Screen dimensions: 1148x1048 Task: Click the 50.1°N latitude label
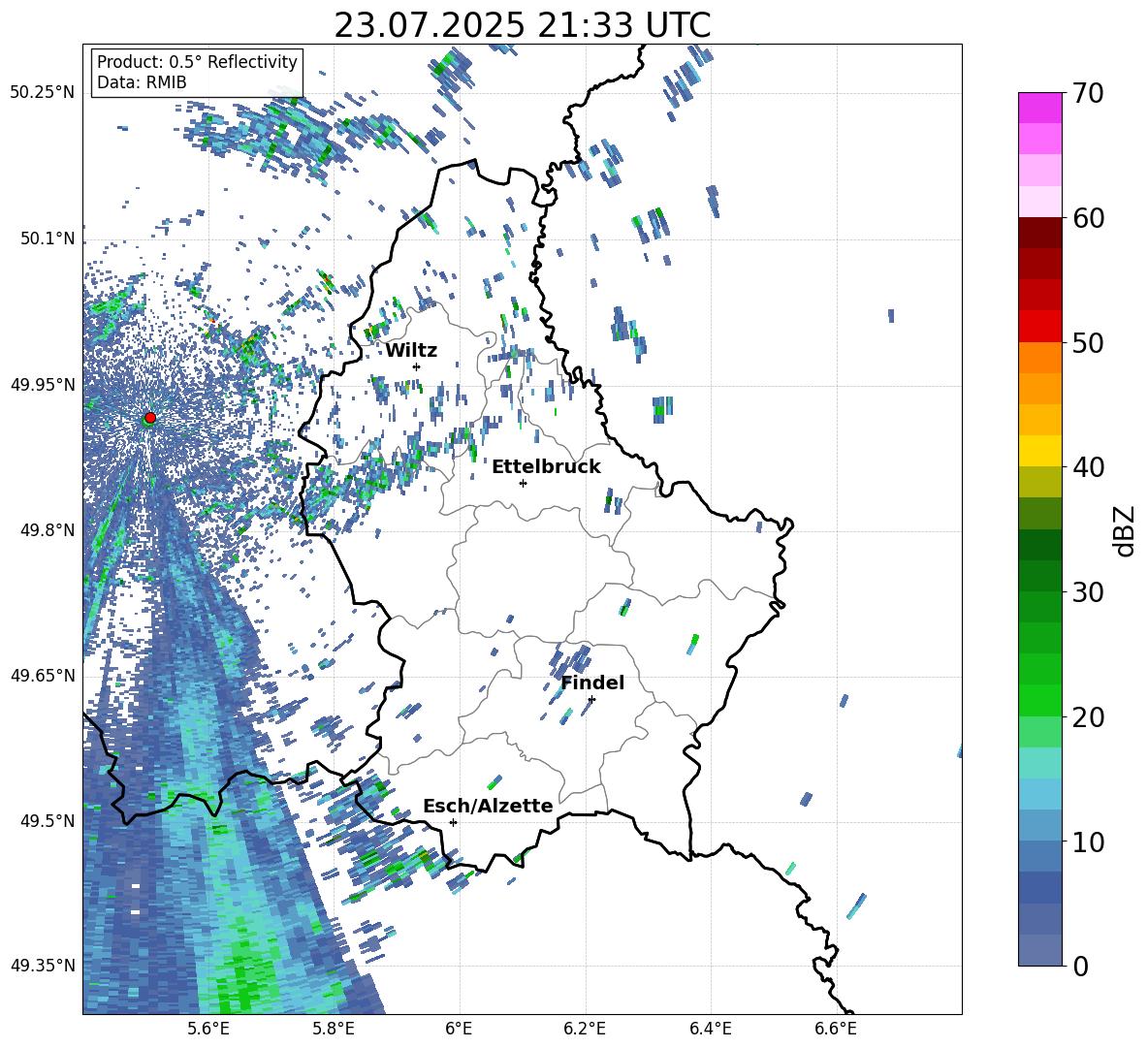[48, 238]
